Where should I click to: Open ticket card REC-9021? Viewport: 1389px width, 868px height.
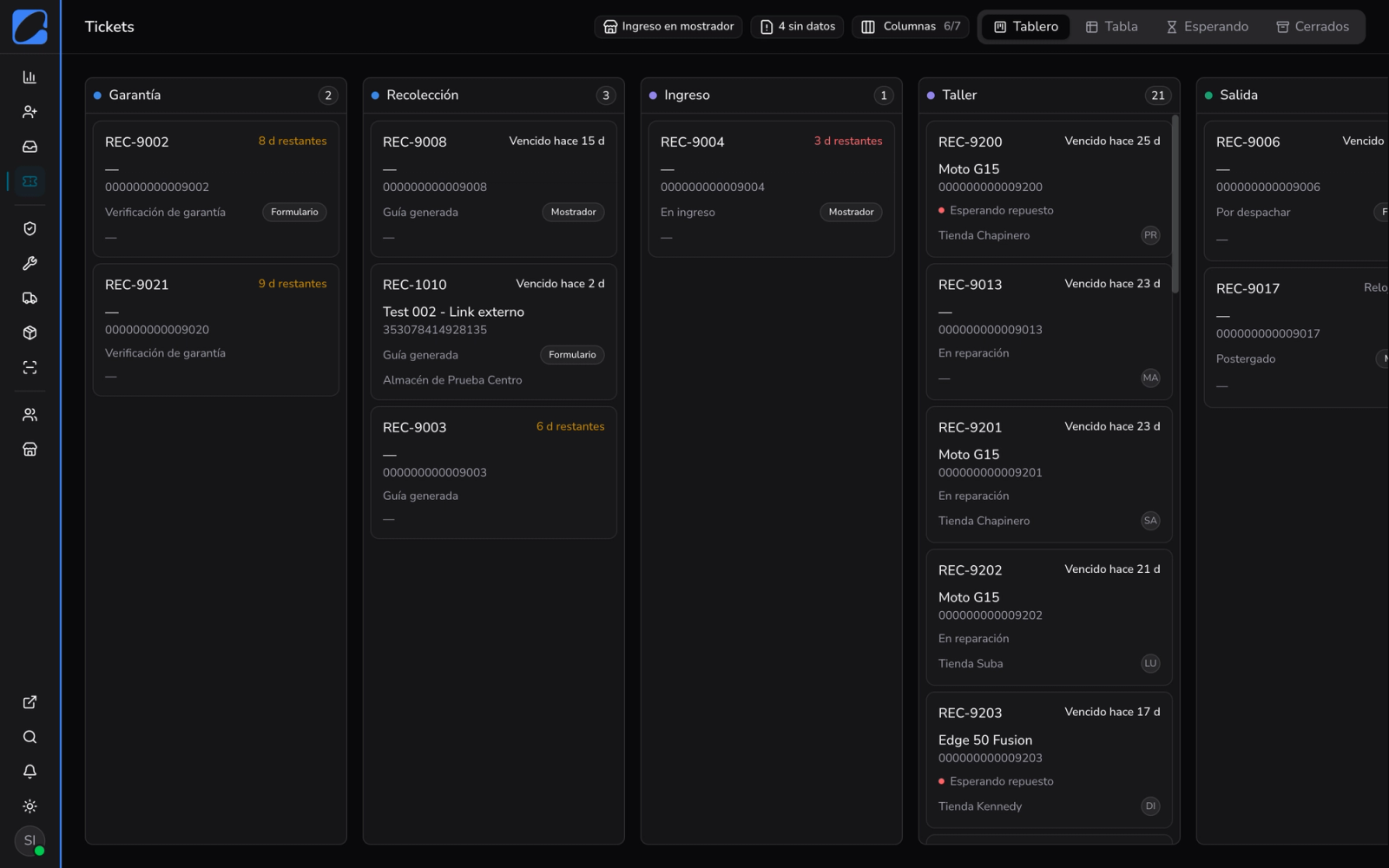pos(216,330)
